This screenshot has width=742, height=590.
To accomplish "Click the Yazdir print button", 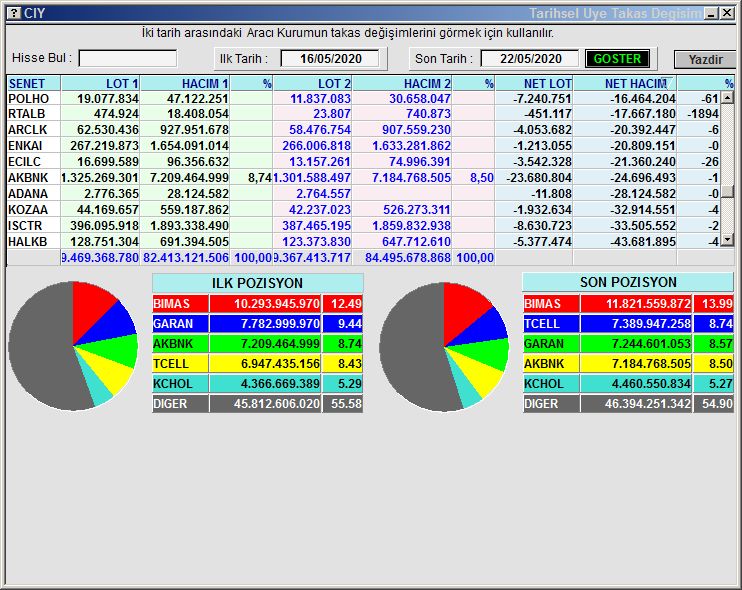I will pos(705,60).
